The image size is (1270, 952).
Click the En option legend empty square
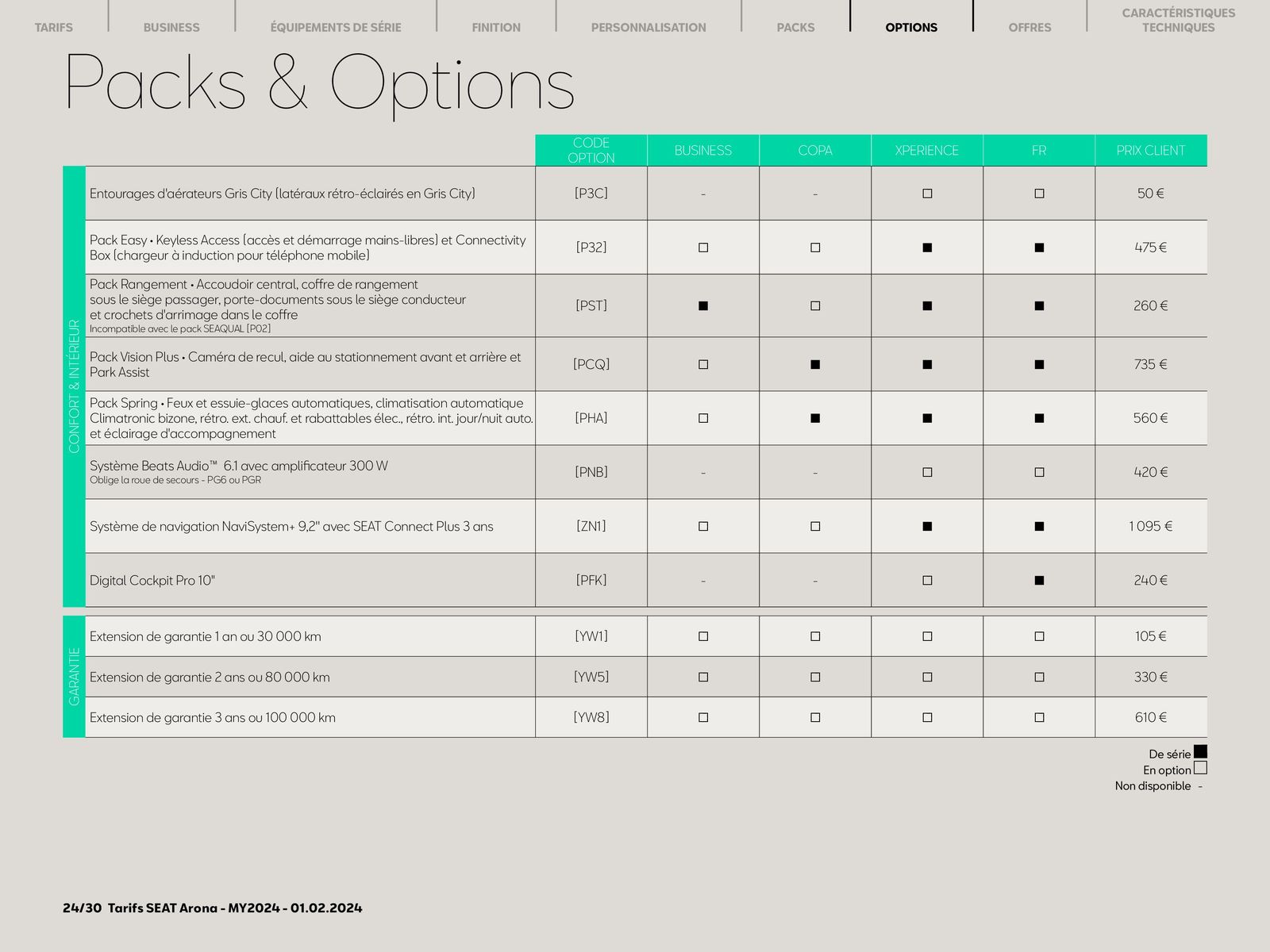click(x=1200, y=768)
